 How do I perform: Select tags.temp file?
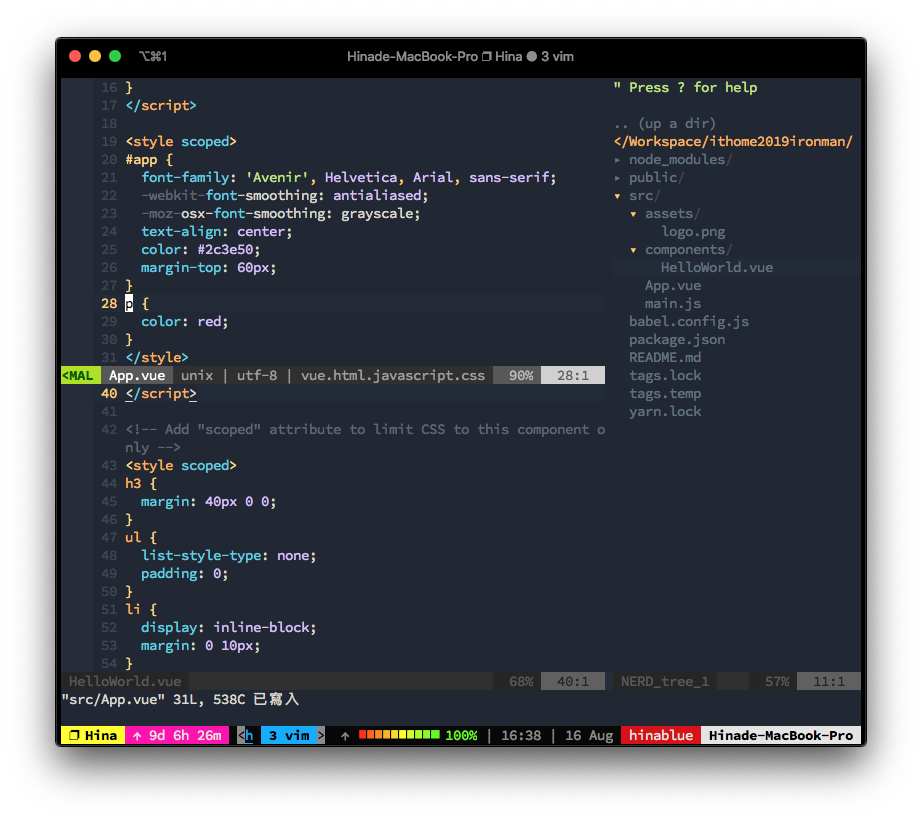665,394
